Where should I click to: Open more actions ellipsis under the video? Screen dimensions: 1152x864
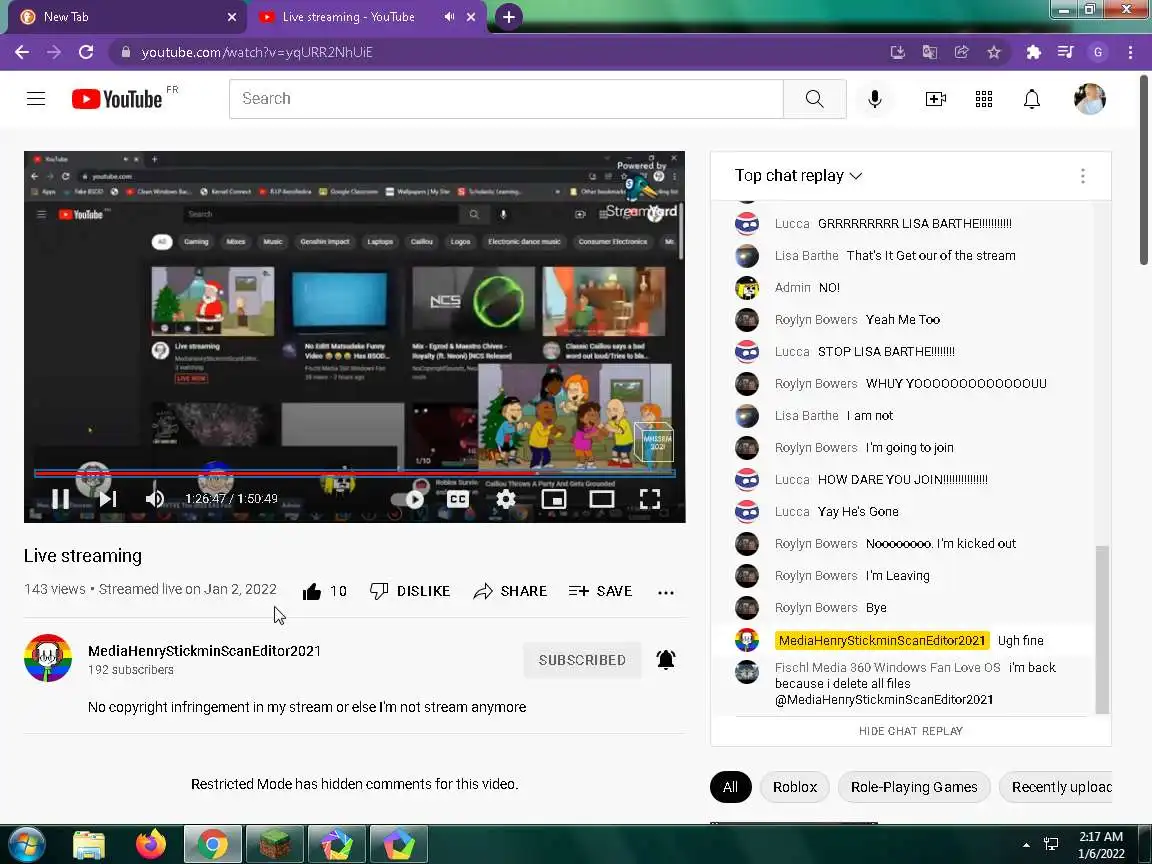666,592
